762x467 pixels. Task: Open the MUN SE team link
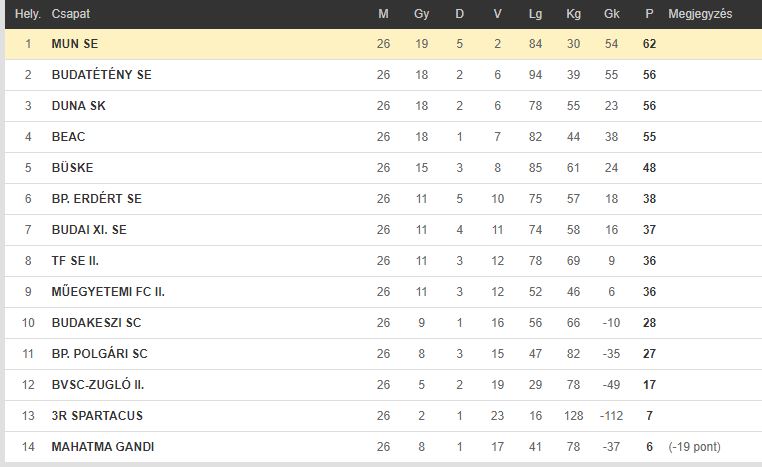tap(75, 44)
